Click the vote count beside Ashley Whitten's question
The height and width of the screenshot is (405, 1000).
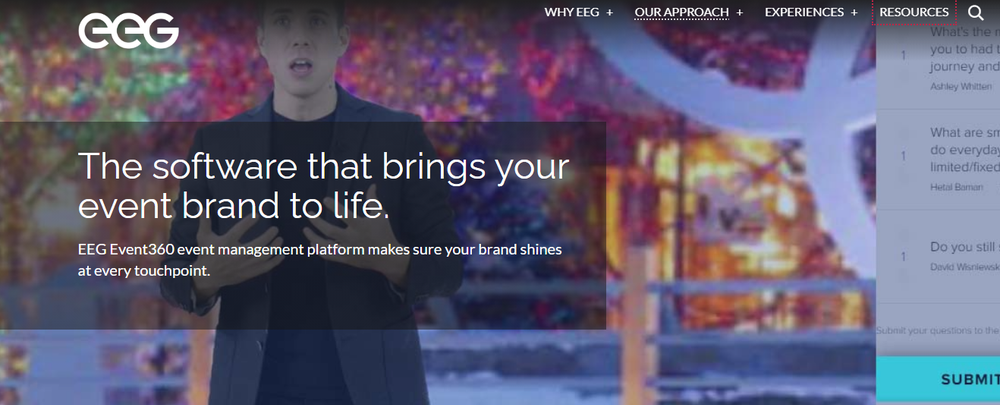pos(903,56)
